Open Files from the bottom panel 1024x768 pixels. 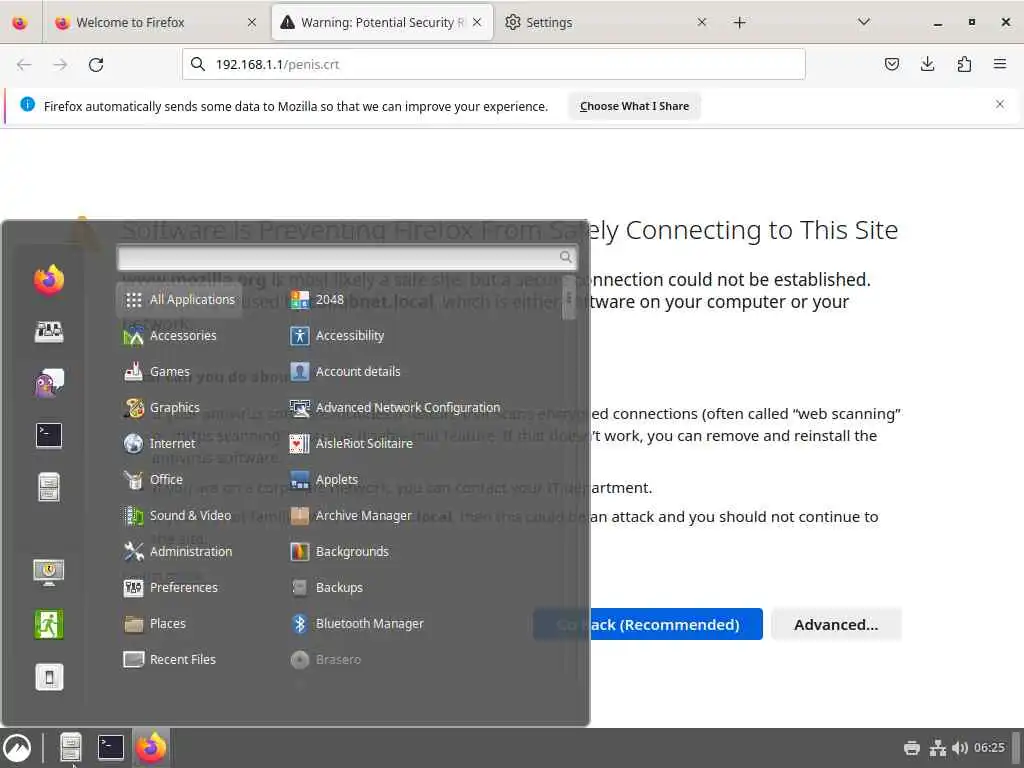tap(71, 748)
